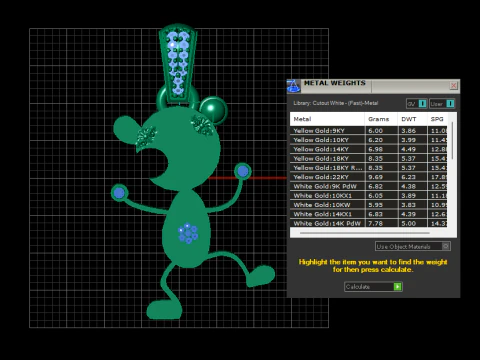Click the 6.98 grams value
This screenshot has width=480, height=360.
click(x=375, y=149)
